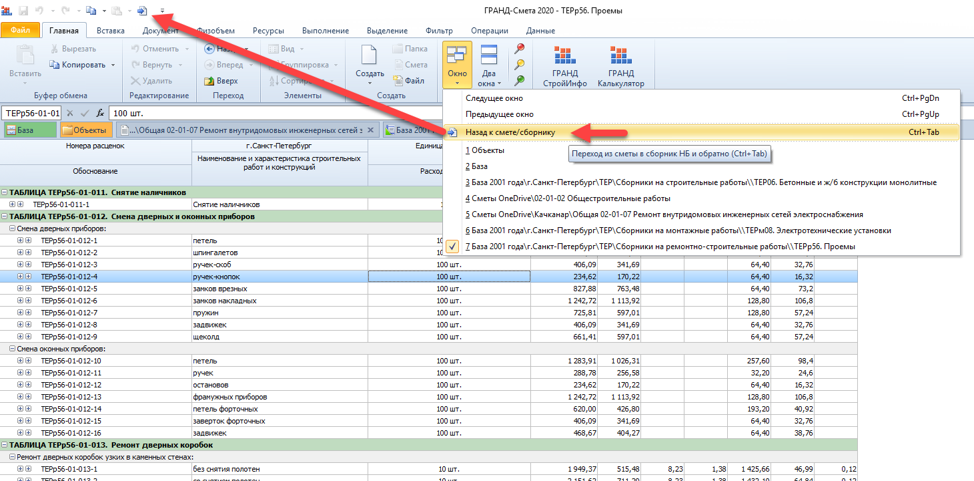
Task: Click the Вставить paste button
Action: pos(25,63)
